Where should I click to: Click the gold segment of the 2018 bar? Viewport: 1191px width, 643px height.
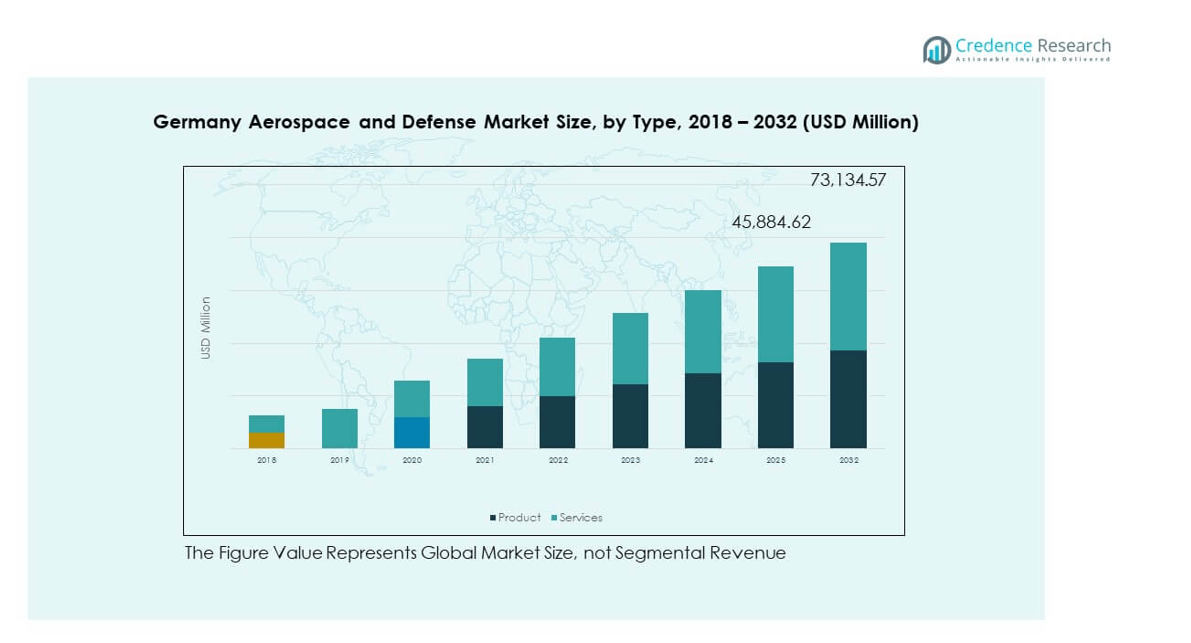[267, 440]
